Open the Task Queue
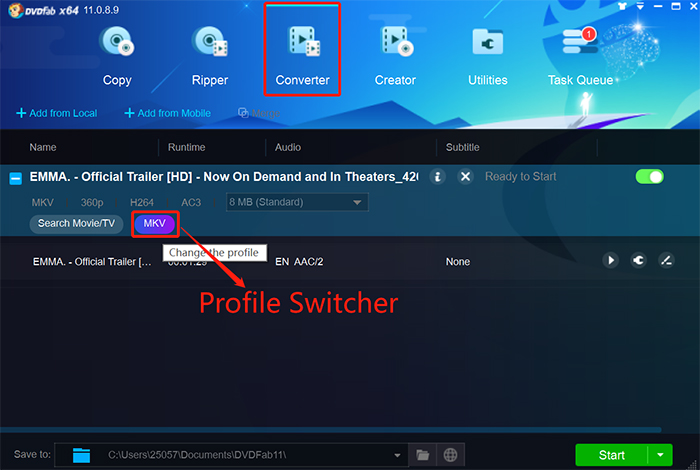Screen dimensions: 700x470 tap(580, 54)
